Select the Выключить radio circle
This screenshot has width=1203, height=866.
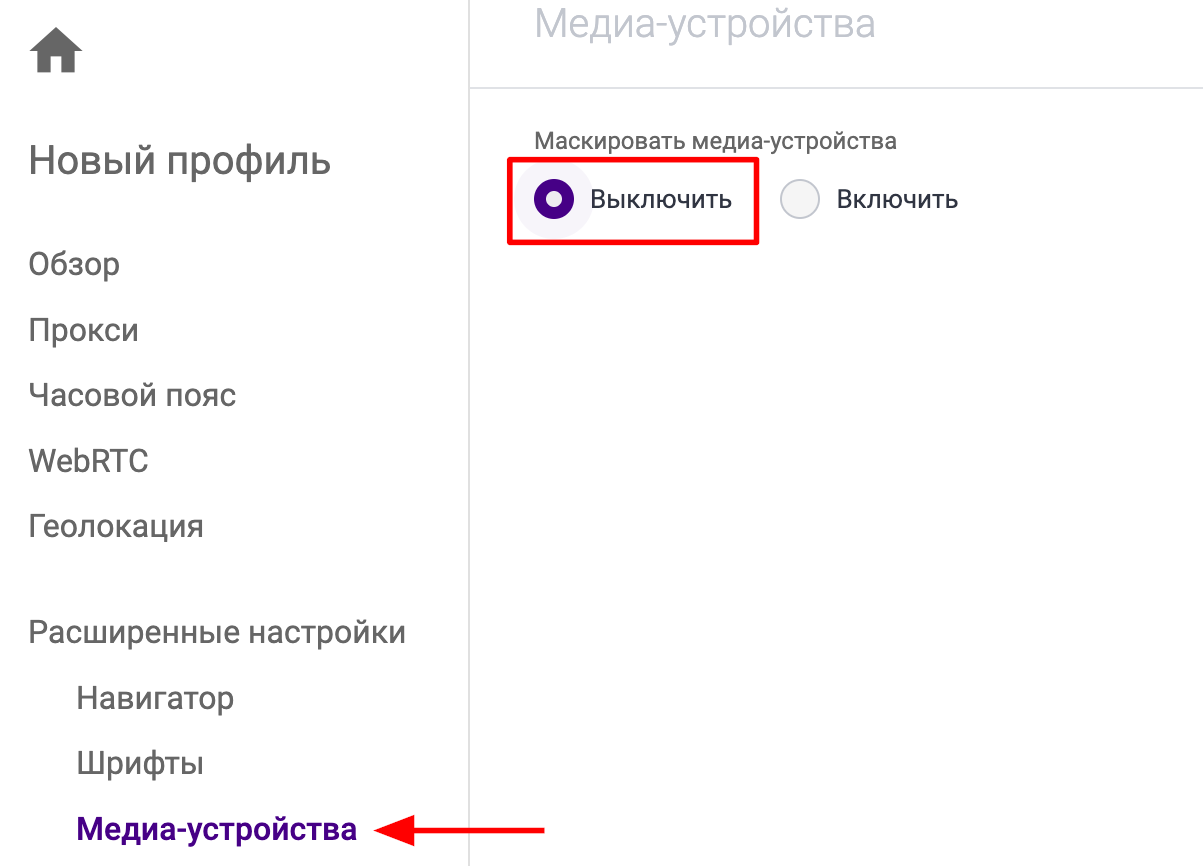pyautogui.click(x=554, y=199)
